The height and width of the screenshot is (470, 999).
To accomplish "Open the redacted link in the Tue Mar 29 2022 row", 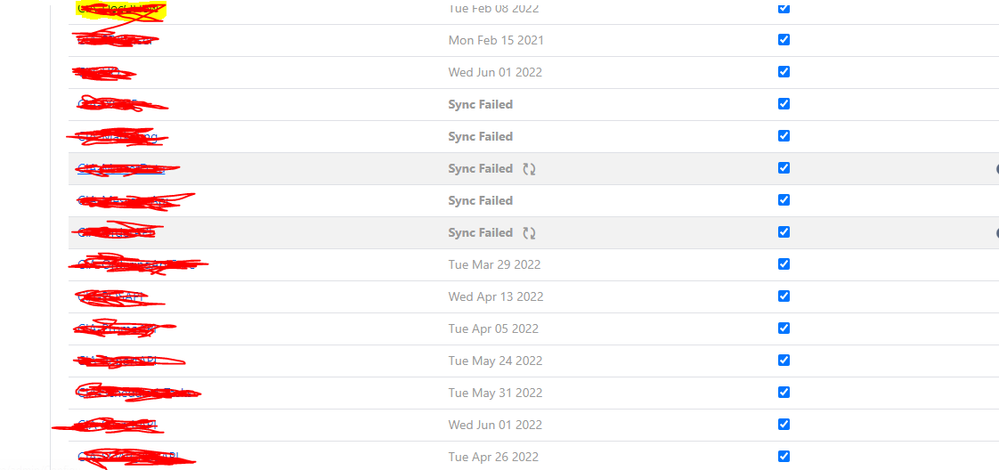I will point(137,265).
